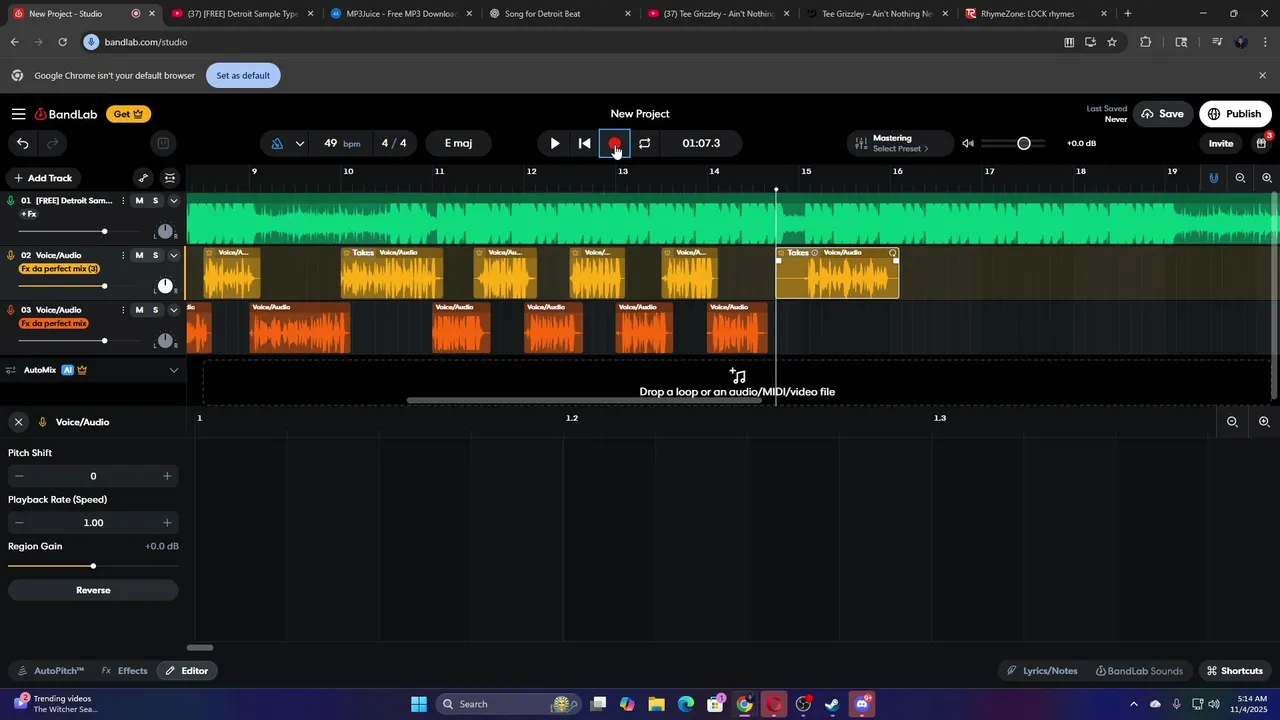Invite a collaborator

pos(1221,143)
